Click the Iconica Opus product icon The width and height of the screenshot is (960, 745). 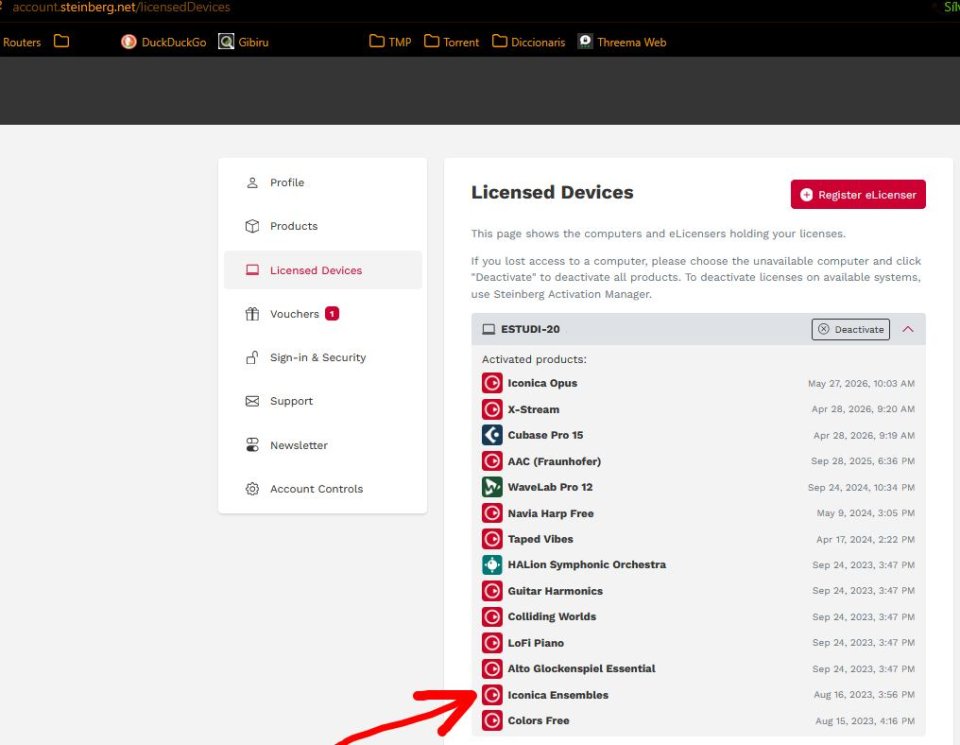(492, 383)
